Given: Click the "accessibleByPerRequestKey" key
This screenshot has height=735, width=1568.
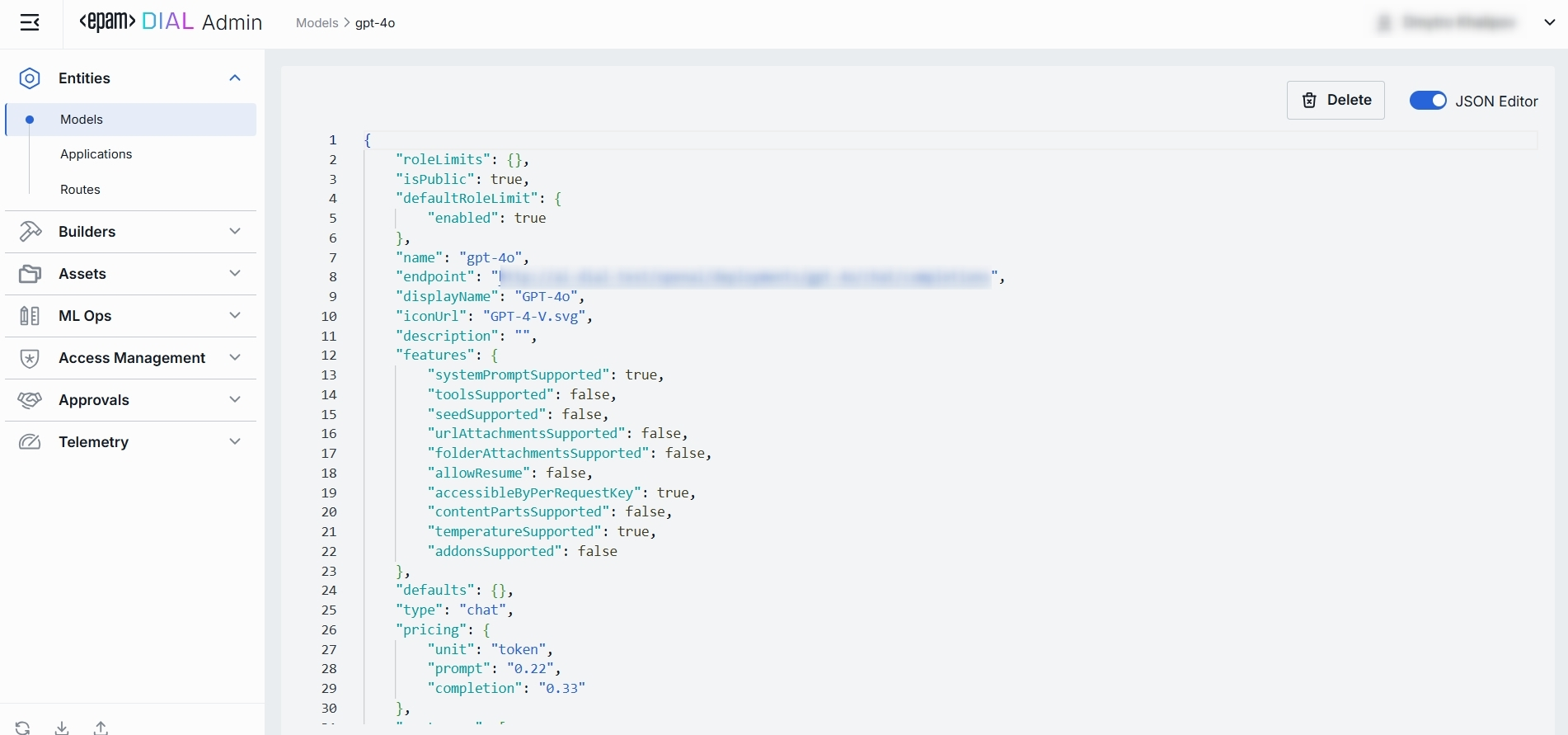Looking at the screenshot, I should pos(534,492).
